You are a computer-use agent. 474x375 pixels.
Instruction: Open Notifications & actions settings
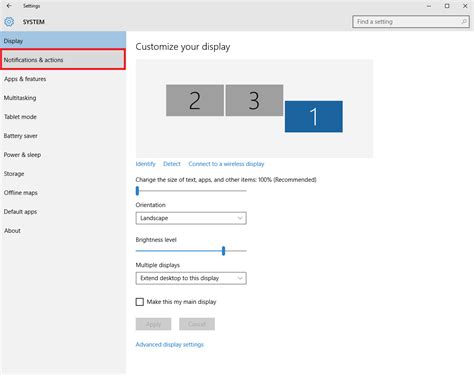point(63,60)
